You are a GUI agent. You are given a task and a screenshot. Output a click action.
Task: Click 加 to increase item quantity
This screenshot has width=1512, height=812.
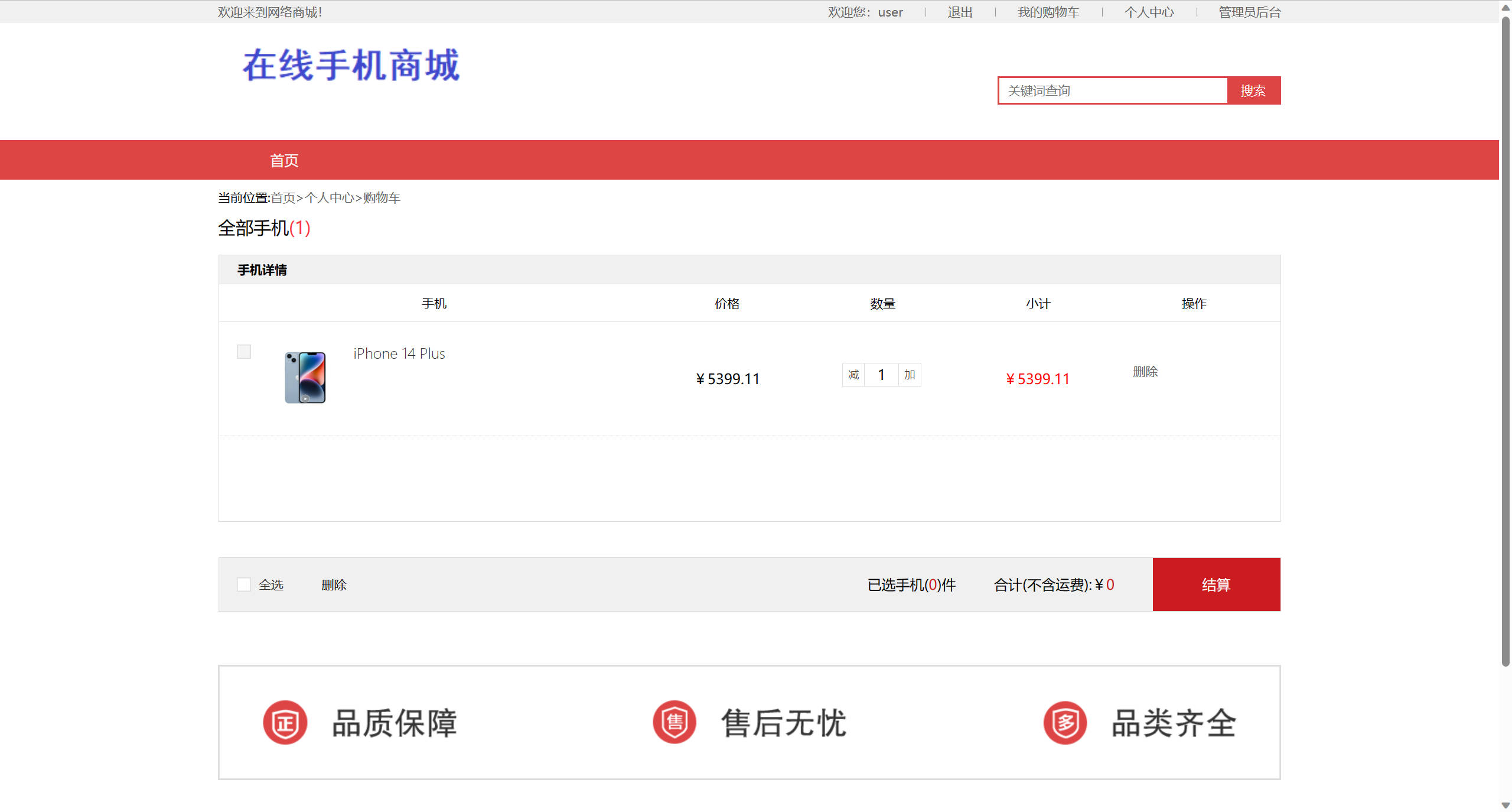tap(909, 375)
